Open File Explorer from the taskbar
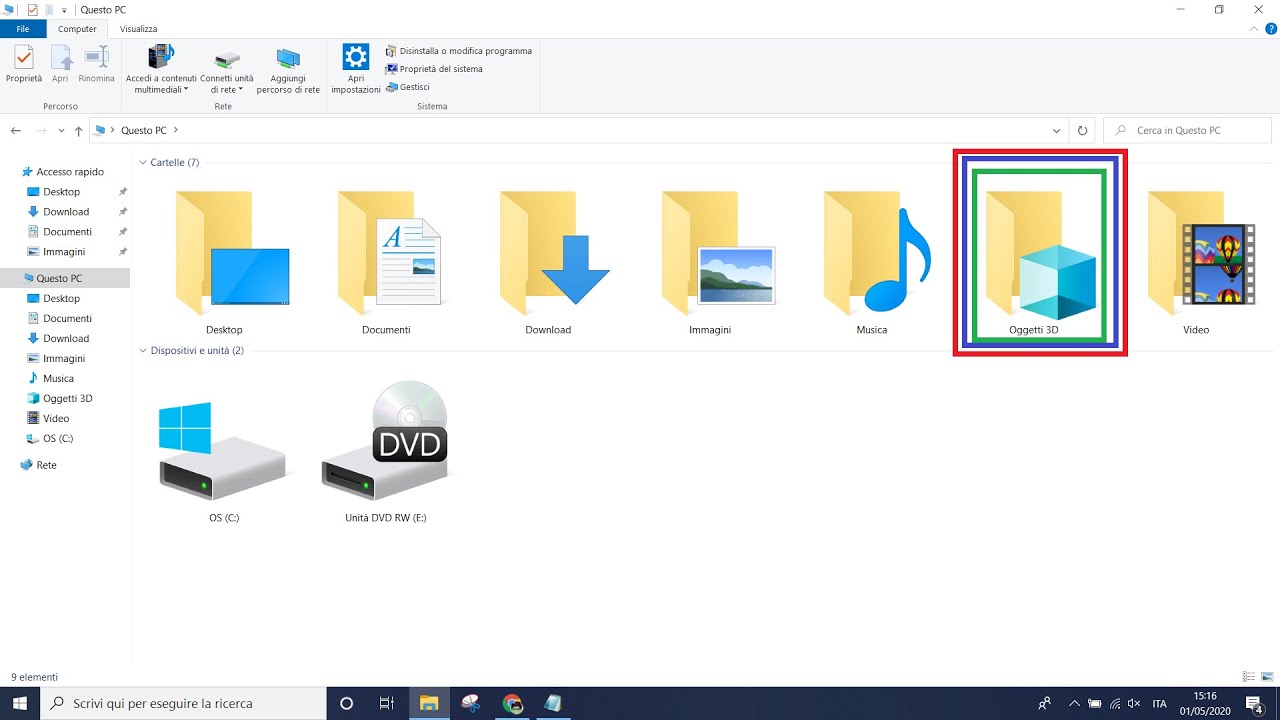Screen dimensions: 1280x720 429,703
